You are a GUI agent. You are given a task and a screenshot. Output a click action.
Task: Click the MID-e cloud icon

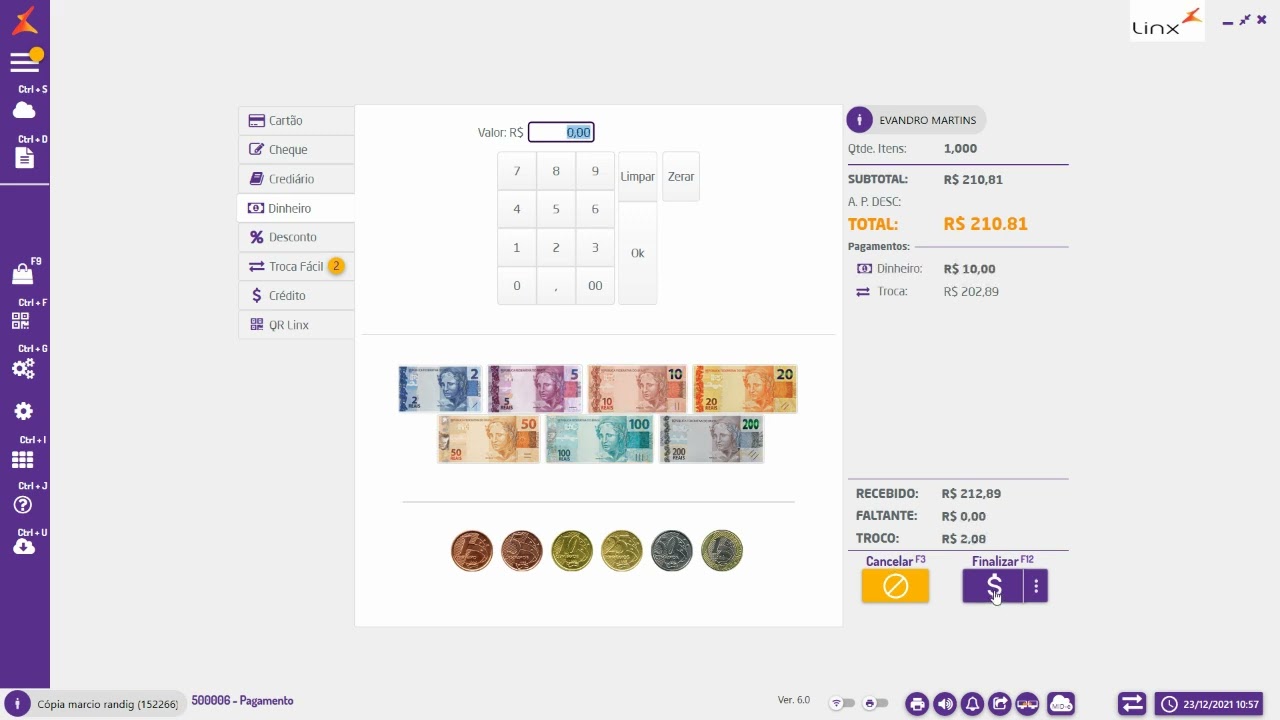tap(1061, 704)
